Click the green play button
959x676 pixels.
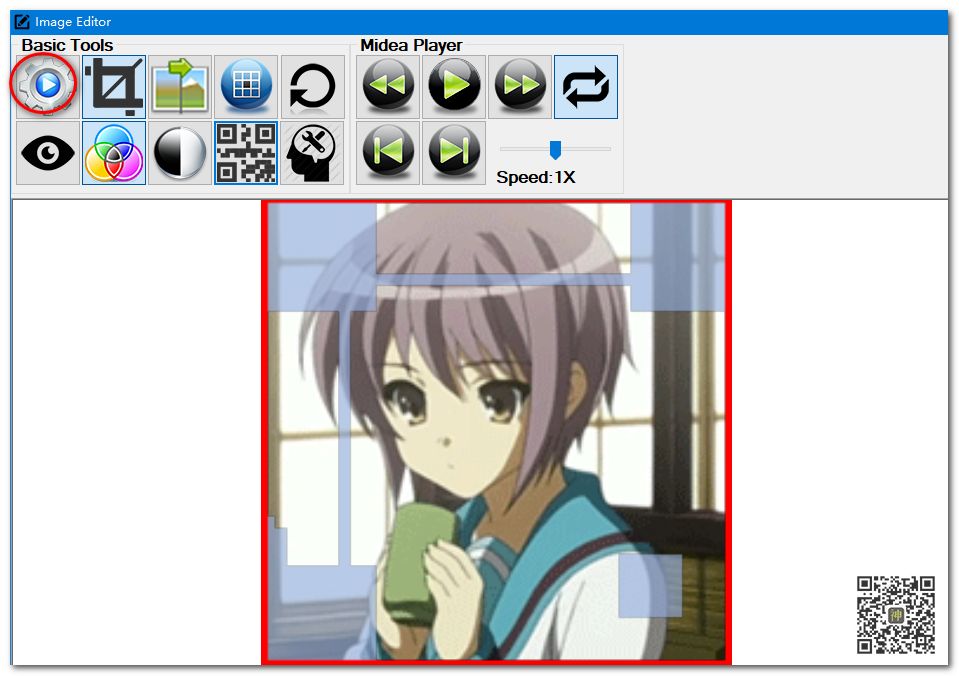click(454, 86)
